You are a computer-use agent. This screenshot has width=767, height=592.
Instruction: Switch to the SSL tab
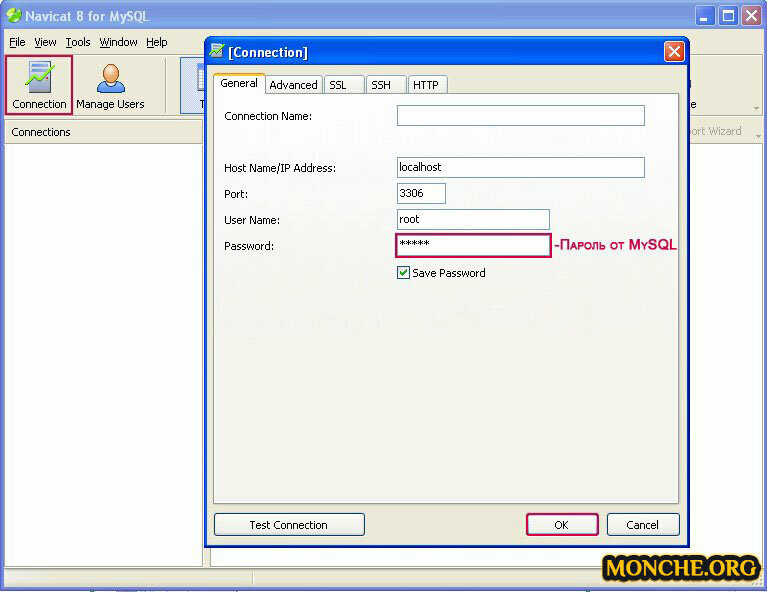coord(338,85)
